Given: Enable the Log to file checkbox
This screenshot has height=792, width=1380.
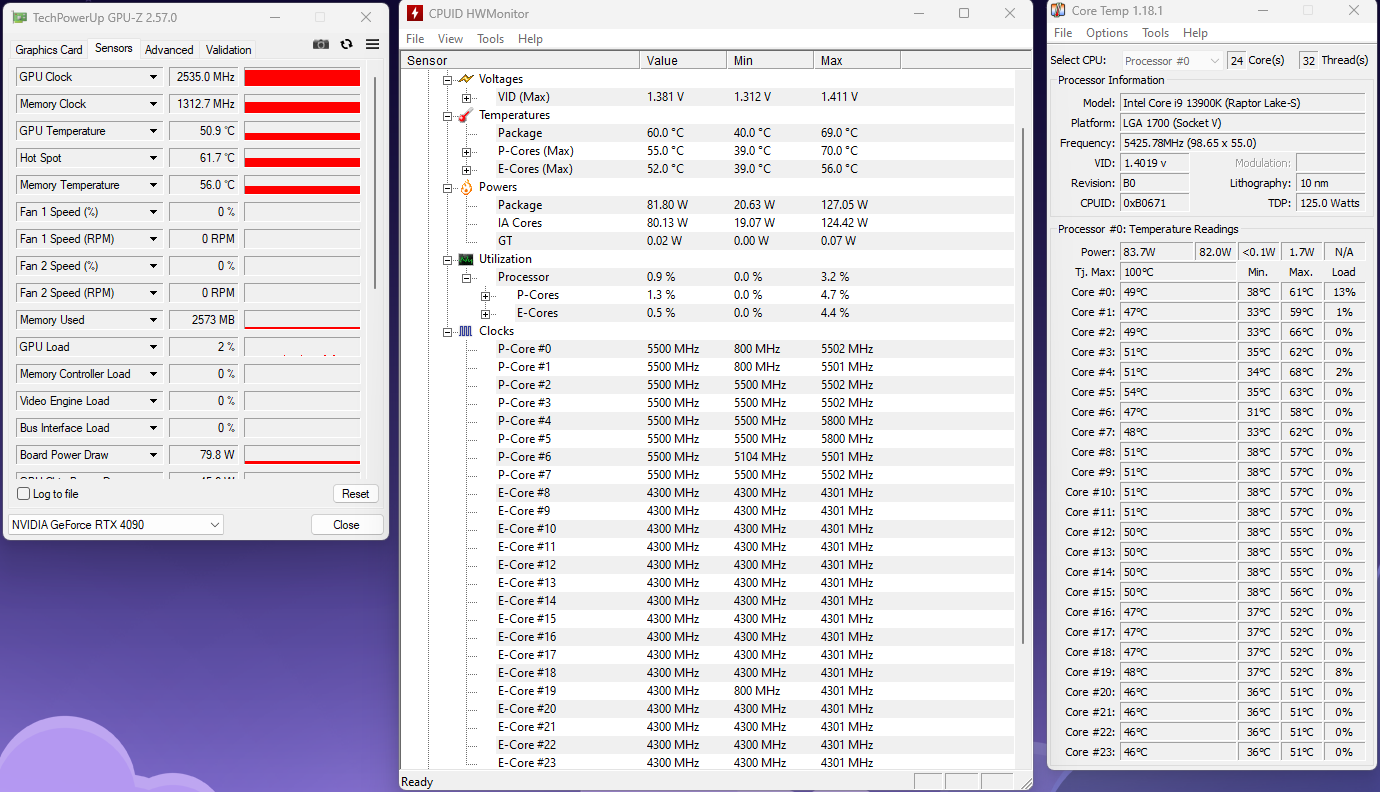Looking at the screenshot, I should [24, 494].
